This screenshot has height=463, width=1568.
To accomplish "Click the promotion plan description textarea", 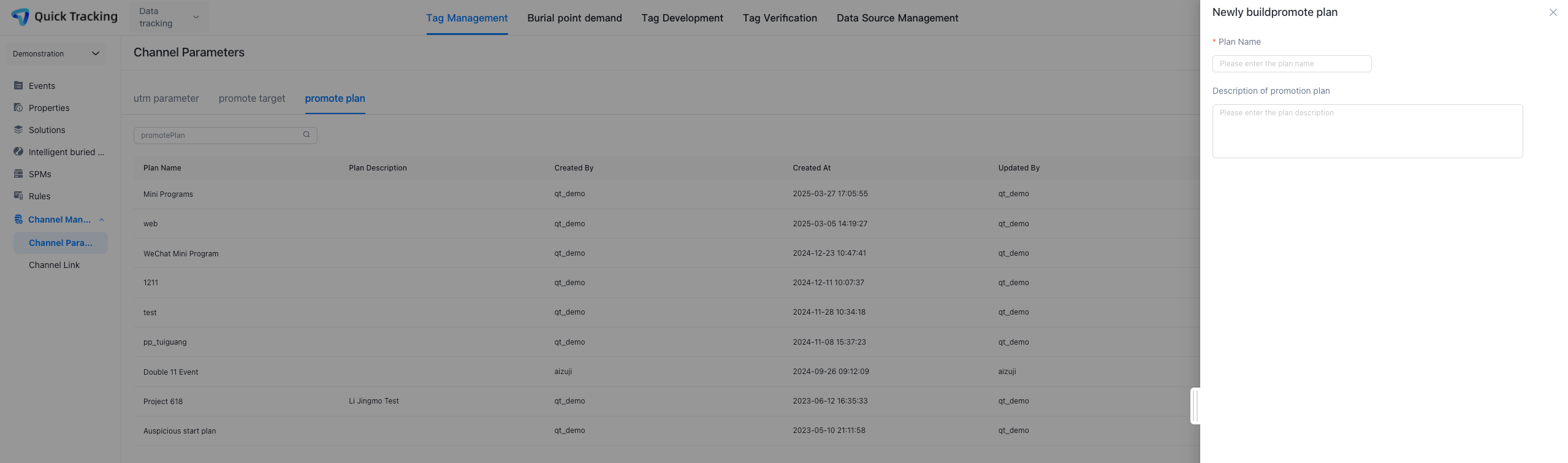I will tap(1367, 131).
